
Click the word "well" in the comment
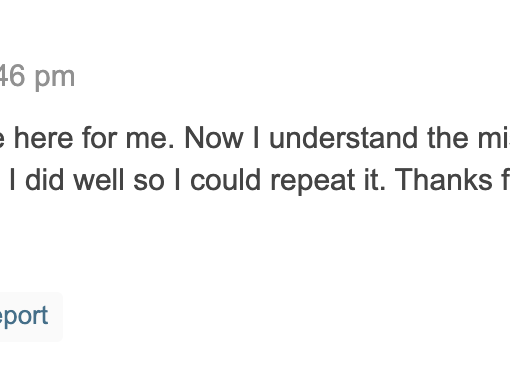click(99, 180)
